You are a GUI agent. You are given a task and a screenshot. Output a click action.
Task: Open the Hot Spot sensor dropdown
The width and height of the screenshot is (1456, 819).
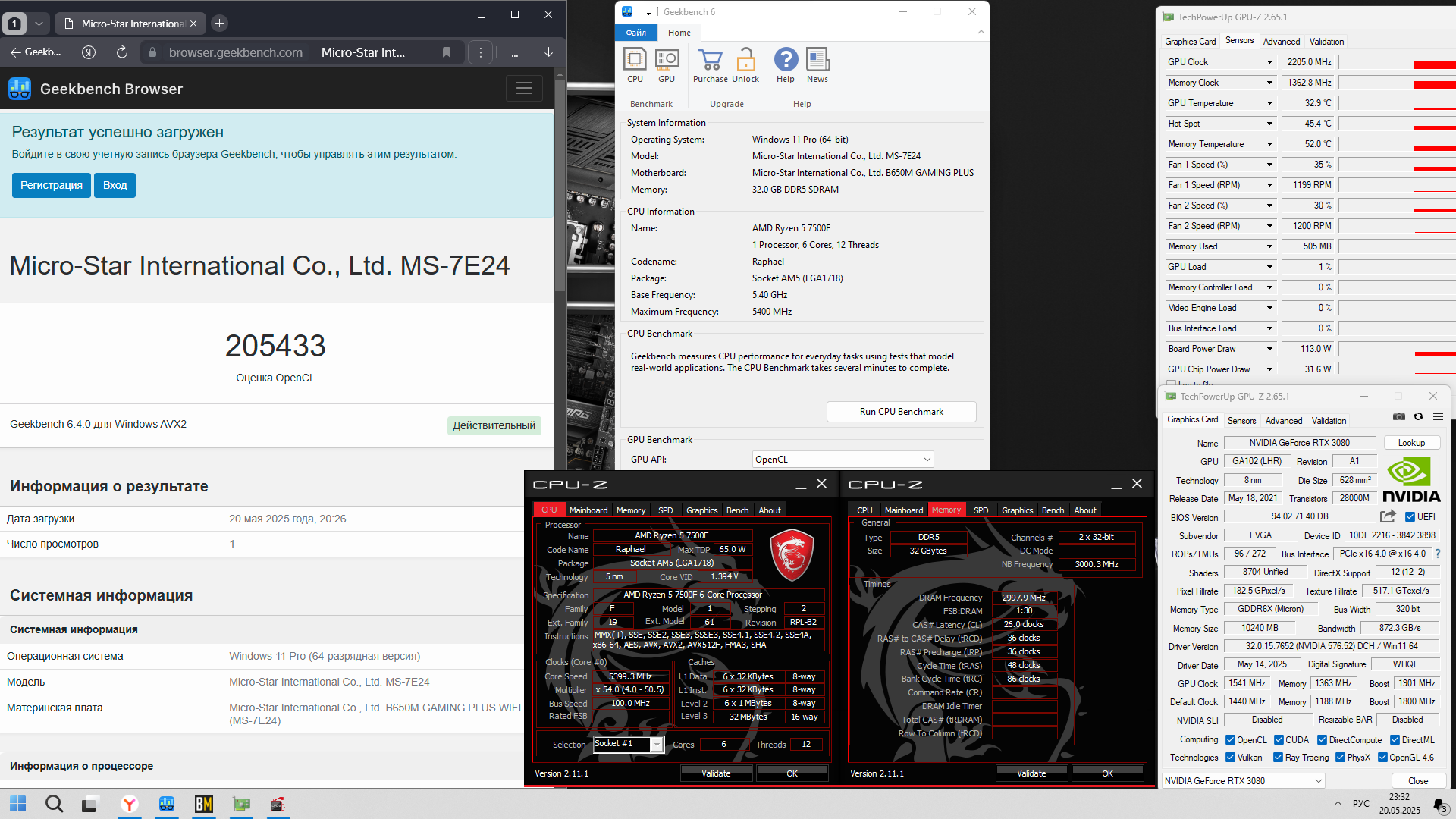click(x=1269, y=124)
